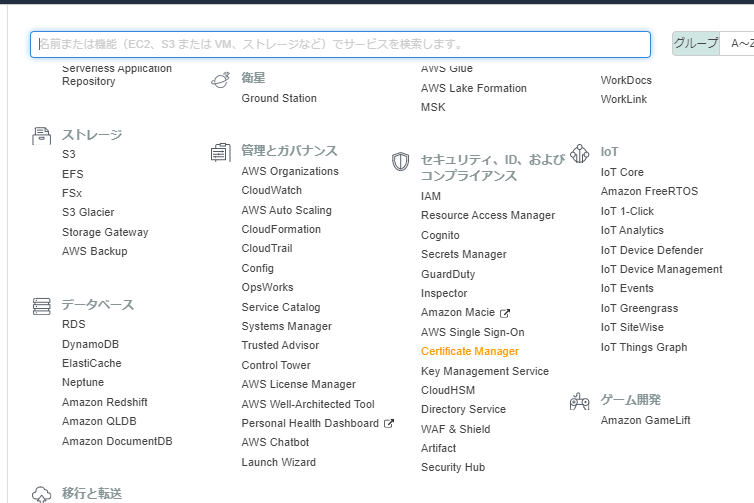Click the database category icon
Screen dimensions: 754x503
click(x=41, y=306)
